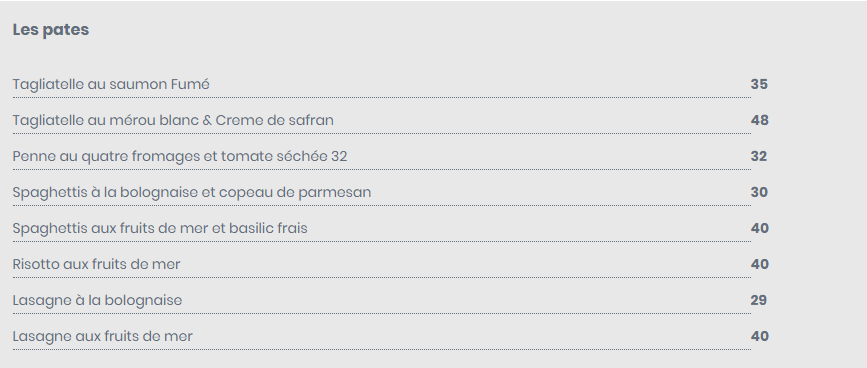Select Spaghettis aux fruits de mer item
The image size is (867, 368).
[160, 228]
